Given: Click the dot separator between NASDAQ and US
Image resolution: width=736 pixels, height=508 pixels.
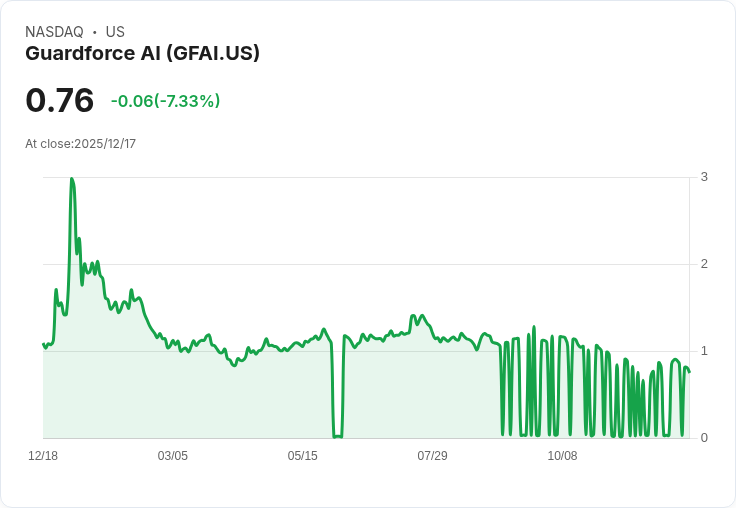Looking at the screenshot, I should pos(94,32).
